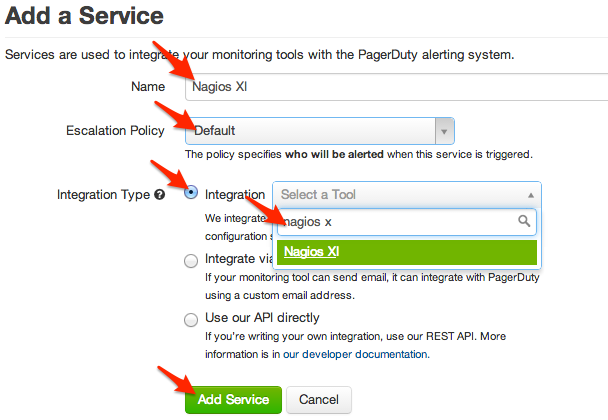Click the Add a Service heading
Screen dimensions: 608x420
85,17
